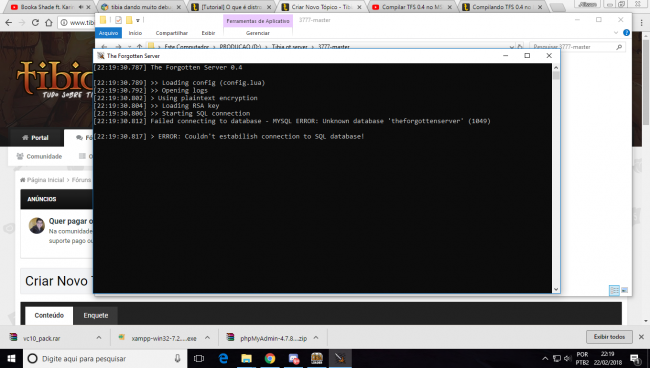650x368 pixels.
Task: Go back in Chrome browser
Action: [x=9, y=22]
